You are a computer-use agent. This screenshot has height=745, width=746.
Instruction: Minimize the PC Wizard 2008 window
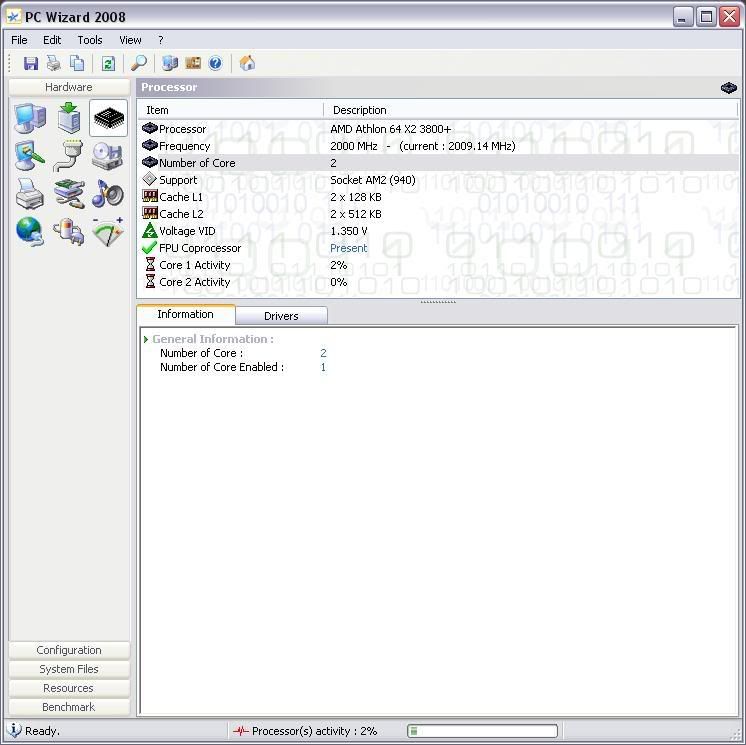[x=683, y=17]
